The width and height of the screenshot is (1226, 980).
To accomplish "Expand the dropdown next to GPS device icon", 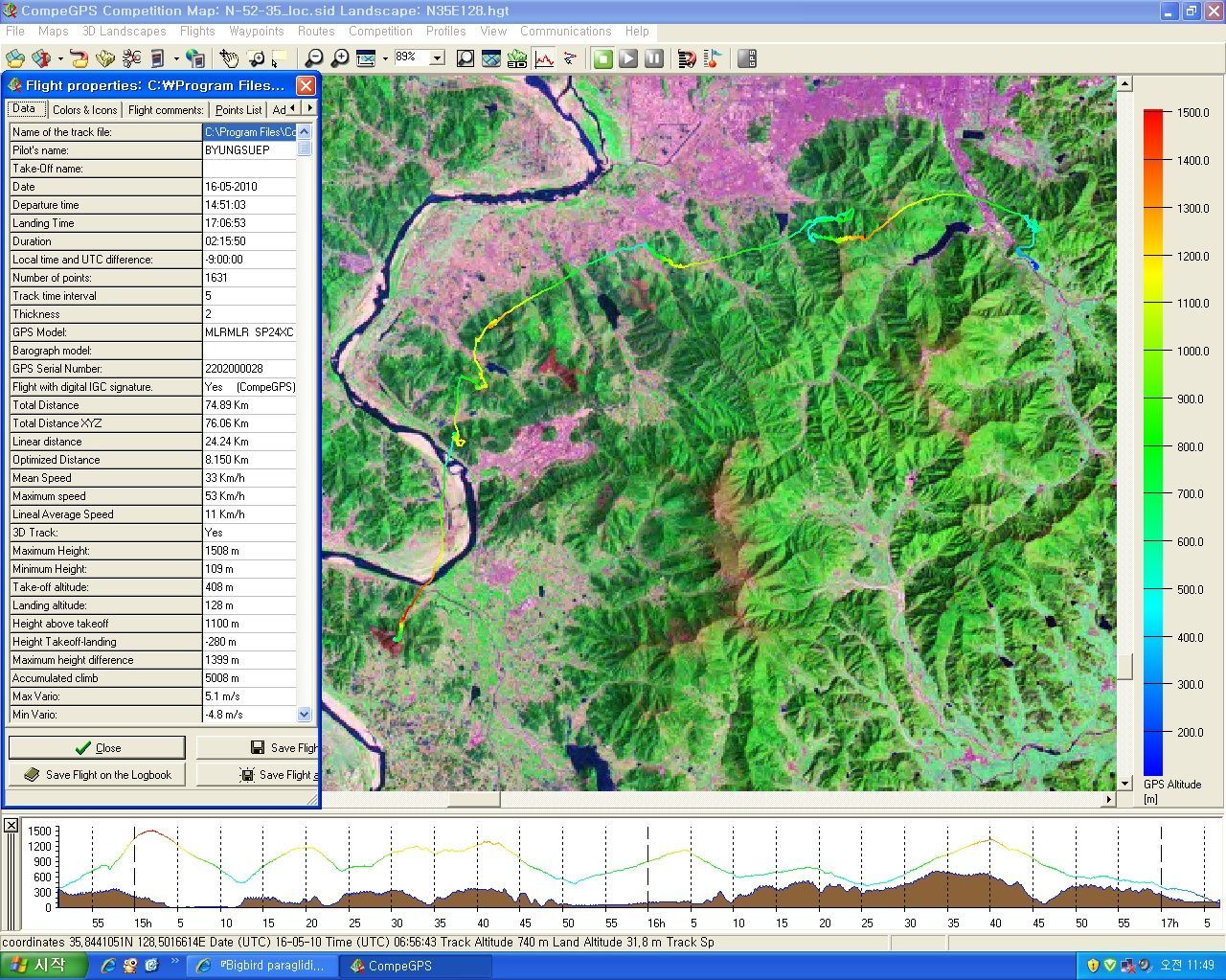I will (175, 58).
